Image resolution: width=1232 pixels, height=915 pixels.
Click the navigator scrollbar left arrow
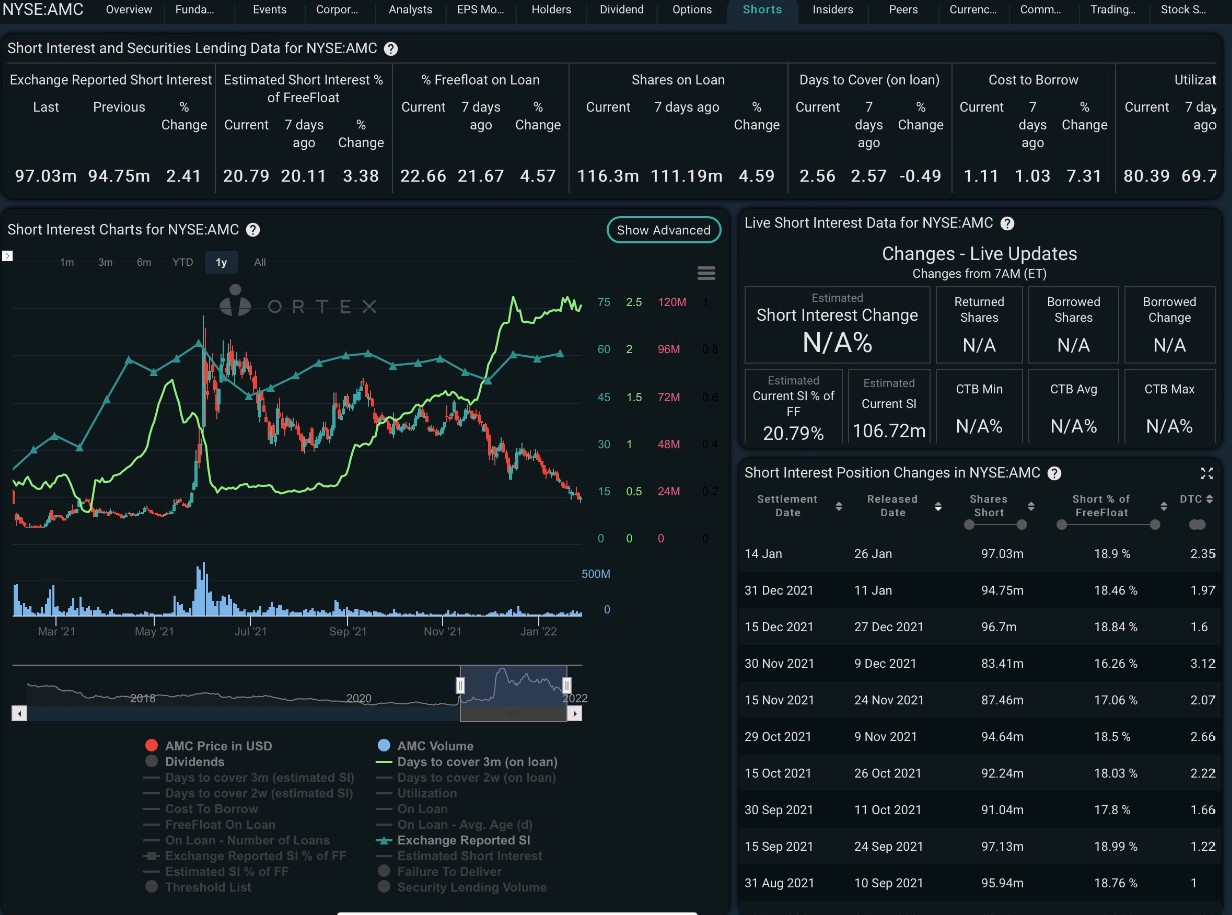[19, 713]
